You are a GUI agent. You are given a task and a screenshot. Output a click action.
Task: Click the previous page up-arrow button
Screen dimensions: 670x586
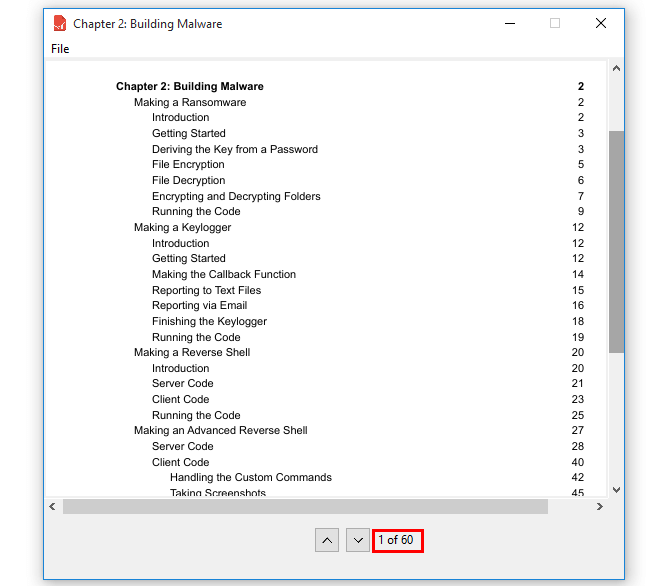click(x=327, y=540)
